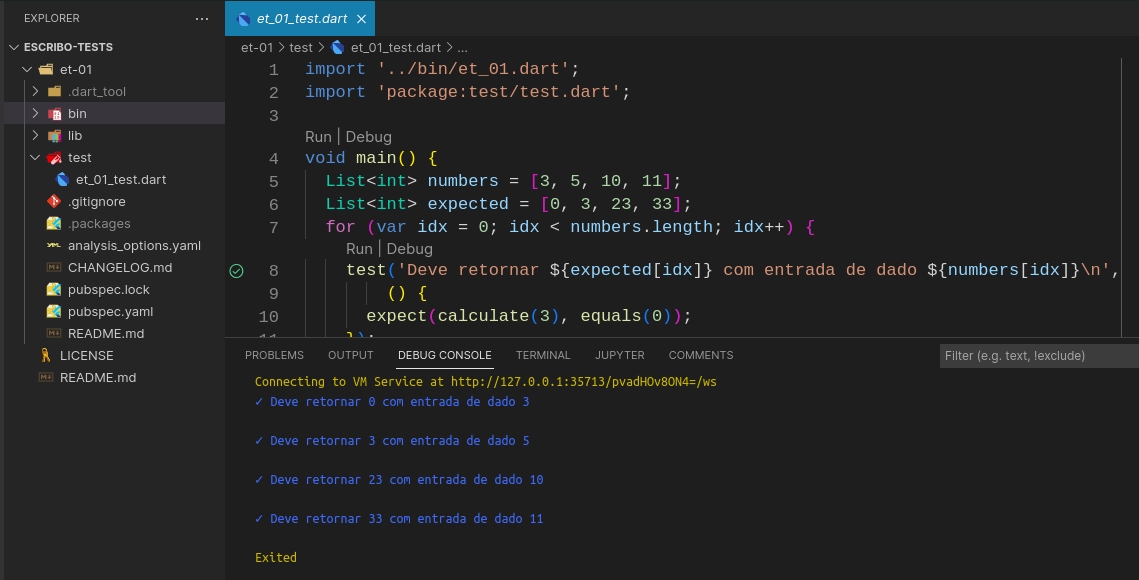The height and width of the screenshot is (580, 1139).
Task: Click Dart icon beside et_01_test.dart in tree
Action: [62, 180]
